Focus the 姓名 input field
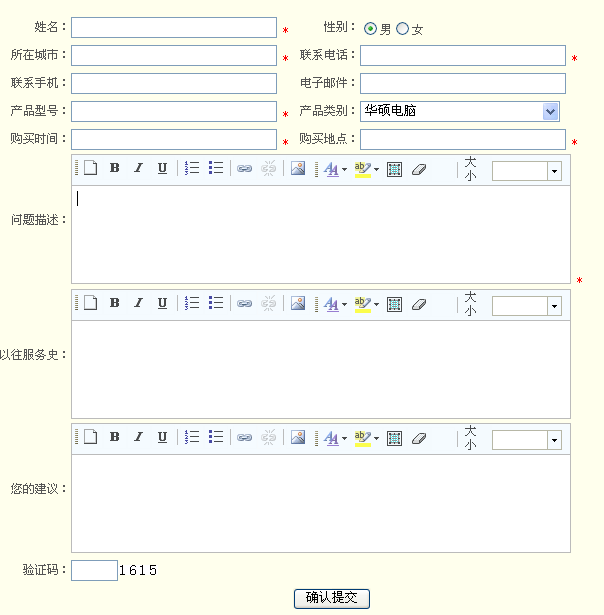The height and width of the screenshot is (615, 604). [x=174, y=27]
